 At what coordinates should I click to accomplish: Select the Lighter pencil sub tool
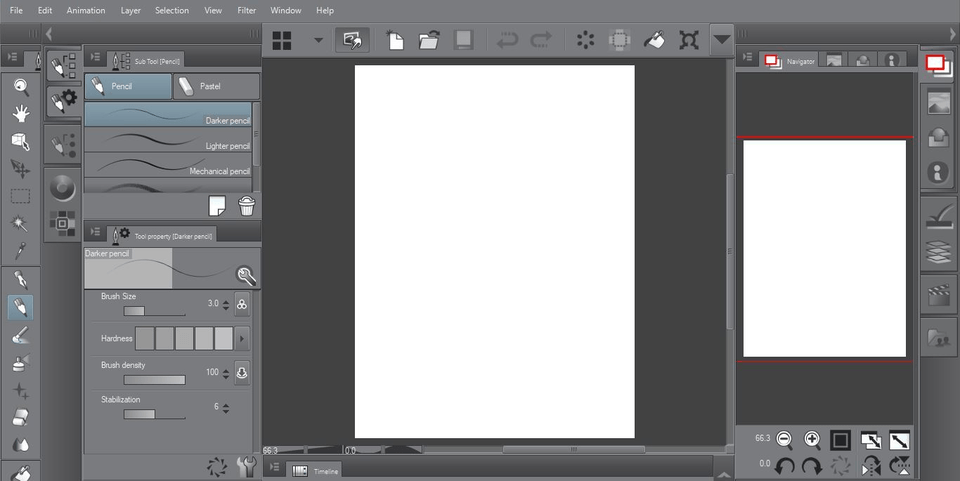(168, 140)
